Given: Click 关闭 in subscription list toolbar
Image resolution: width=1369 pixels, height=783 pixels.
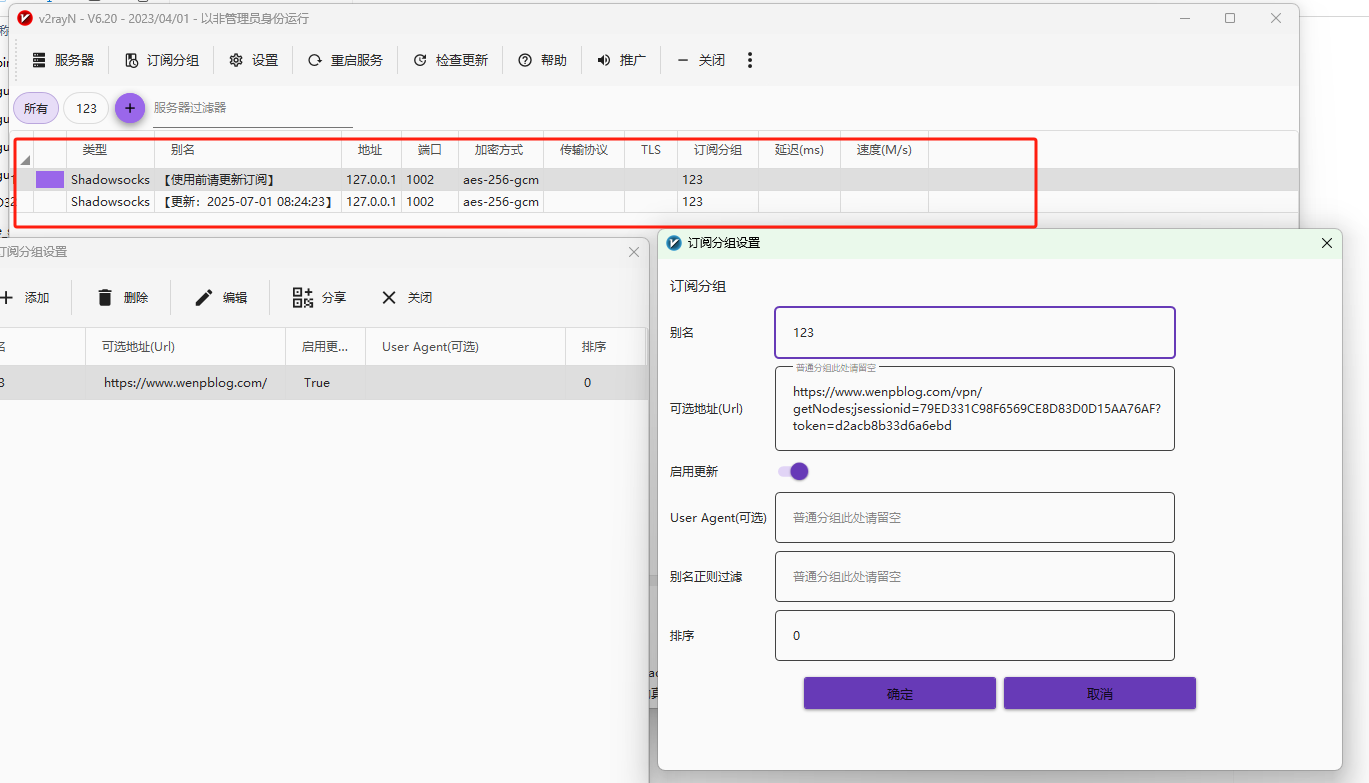Looking at the screenshot, I should (x=407, y=298).
